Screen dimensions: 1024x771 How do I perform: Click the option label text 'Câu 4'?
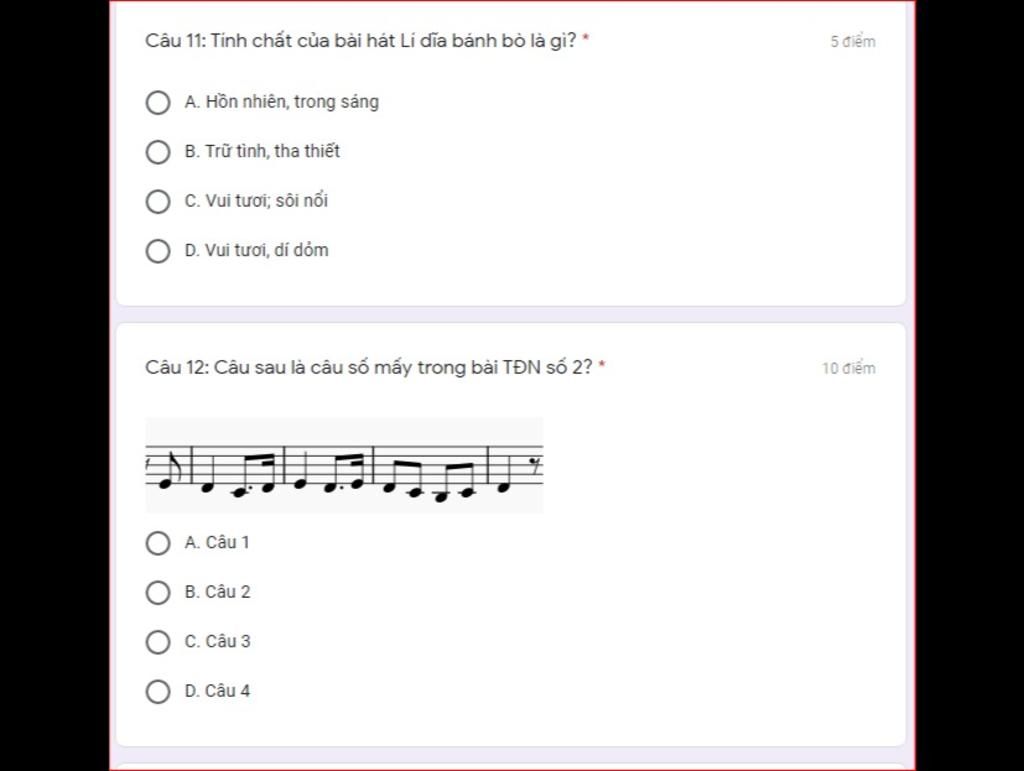click(228, 691)
